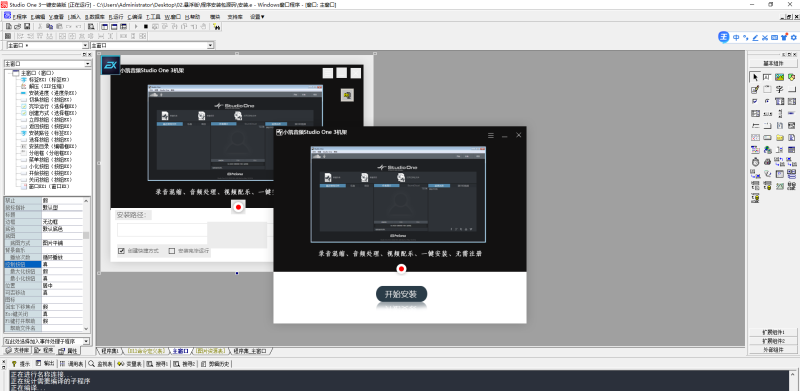Open the 数据库 menu
The height and width of the screenshot is (391, 800).
point(95,17)
